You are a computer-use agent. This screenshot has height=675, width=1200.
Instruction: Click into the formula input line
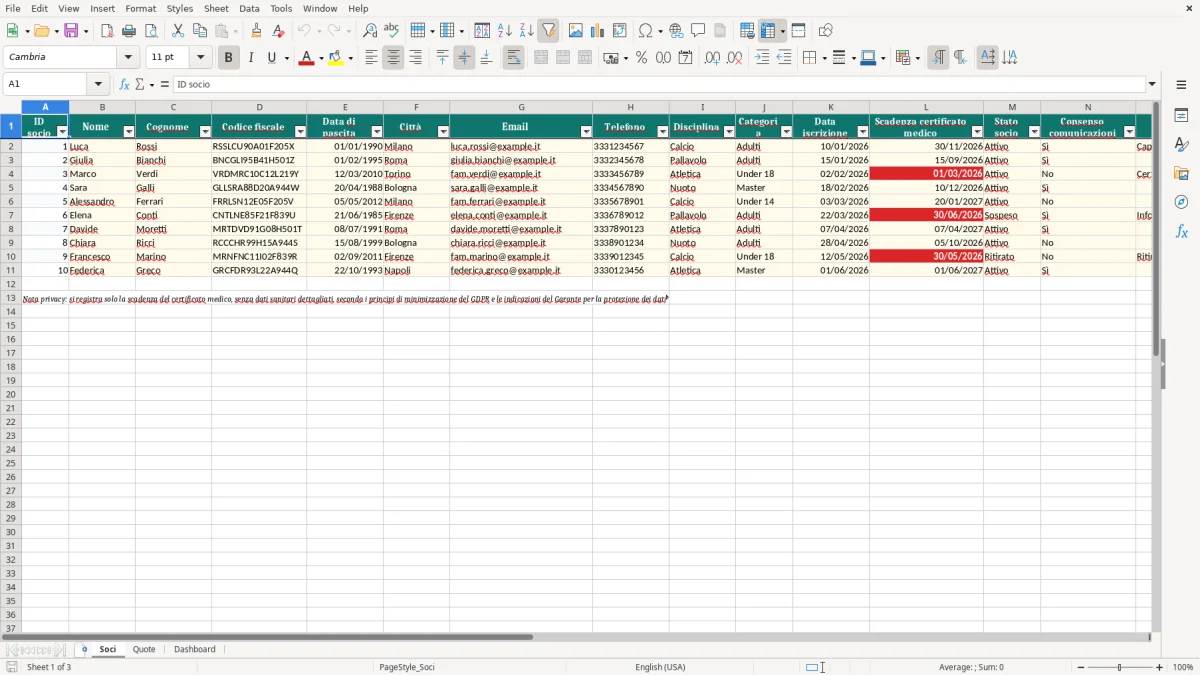click(659, 84)
